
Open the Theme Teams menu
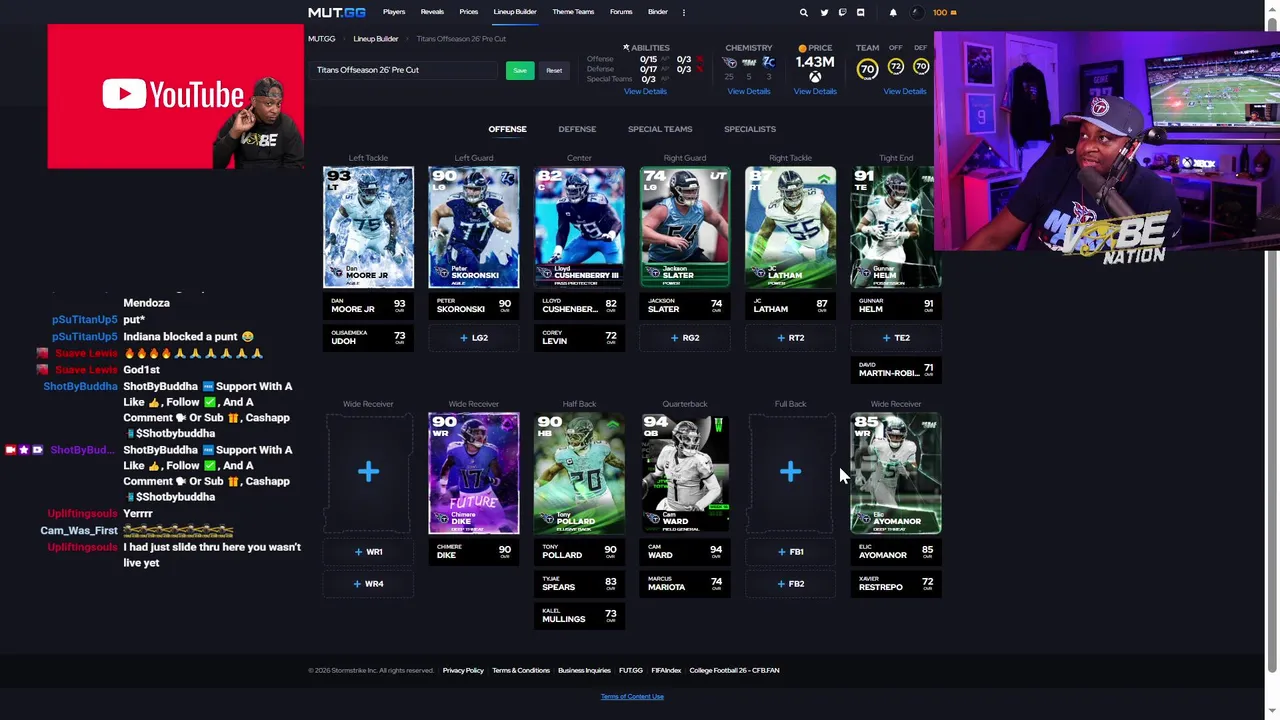click(x=573, y=12)
